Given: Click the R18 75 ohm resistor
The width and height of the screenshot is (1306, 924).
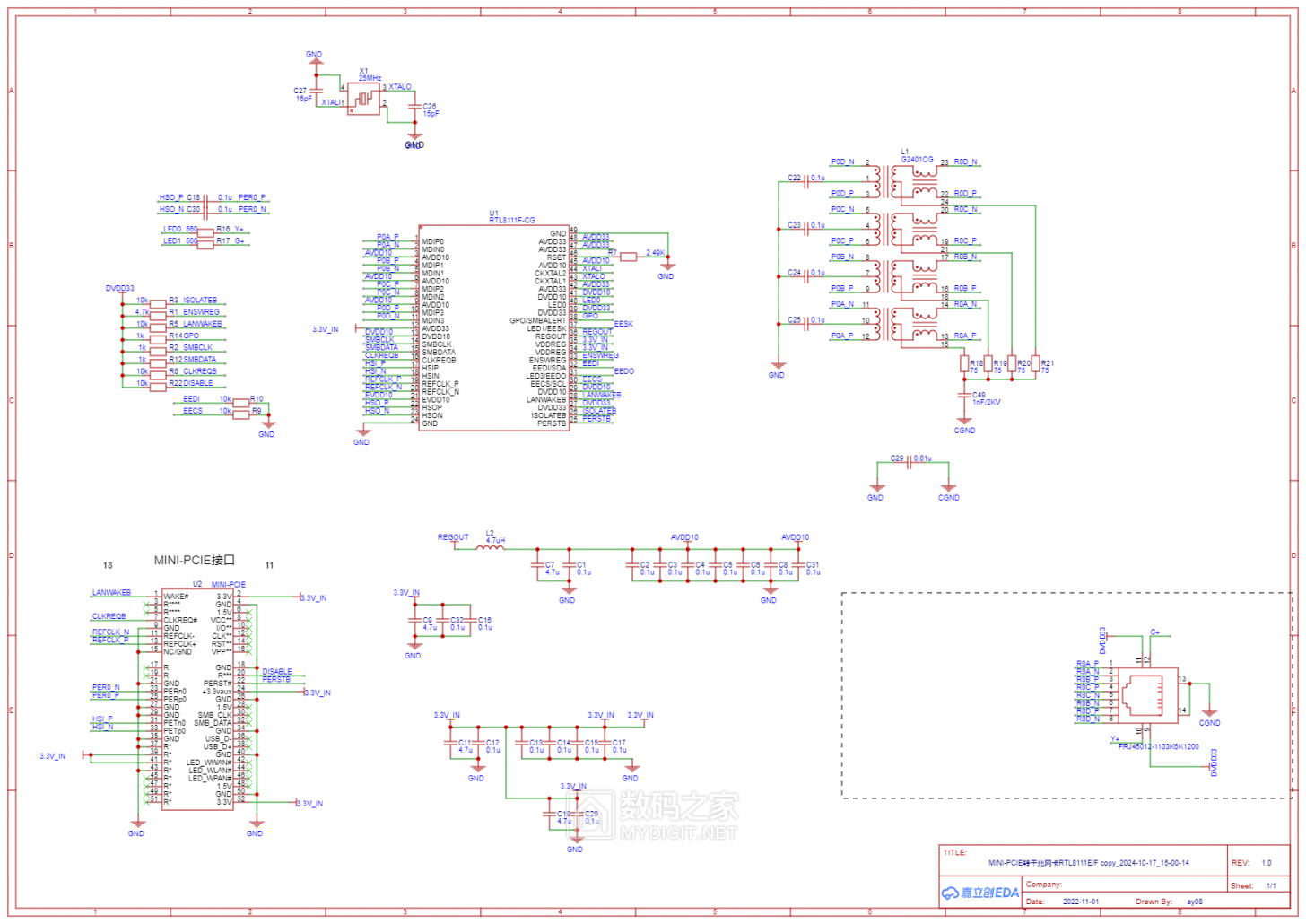Looking at the screenshot, I should 965,364.
